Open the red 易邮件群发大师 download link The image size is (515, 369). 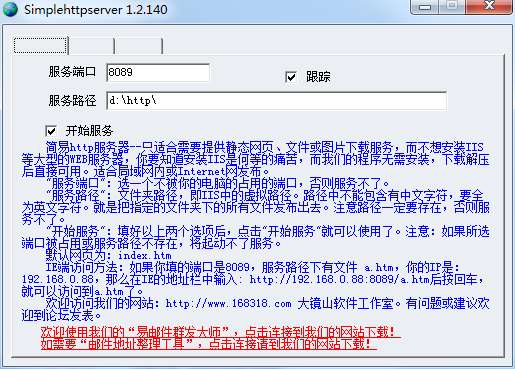(x=220, y=332)
